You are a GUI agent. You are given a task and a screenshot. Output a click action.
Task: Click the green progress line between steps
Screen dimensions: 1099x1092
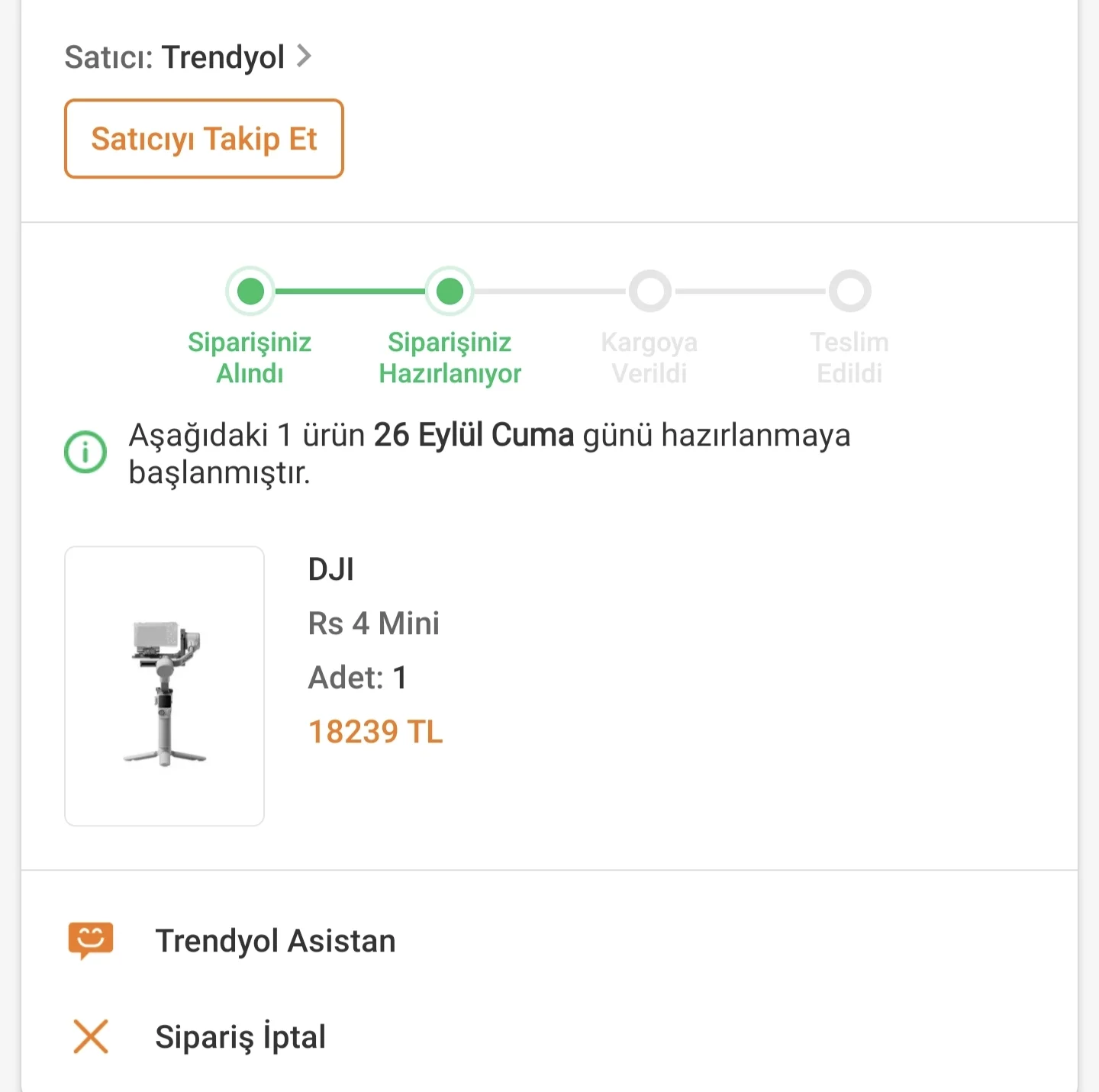350,291
